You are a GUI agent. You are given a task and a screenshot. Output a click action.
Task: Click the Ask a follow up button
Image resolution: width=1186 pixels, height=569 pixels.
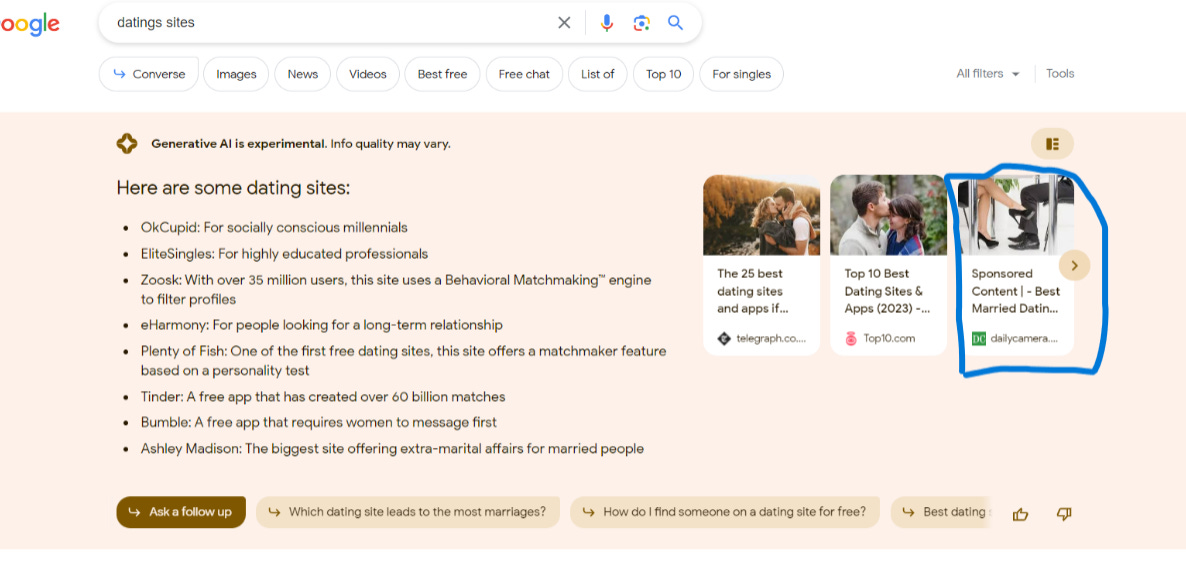click(181, 512)
